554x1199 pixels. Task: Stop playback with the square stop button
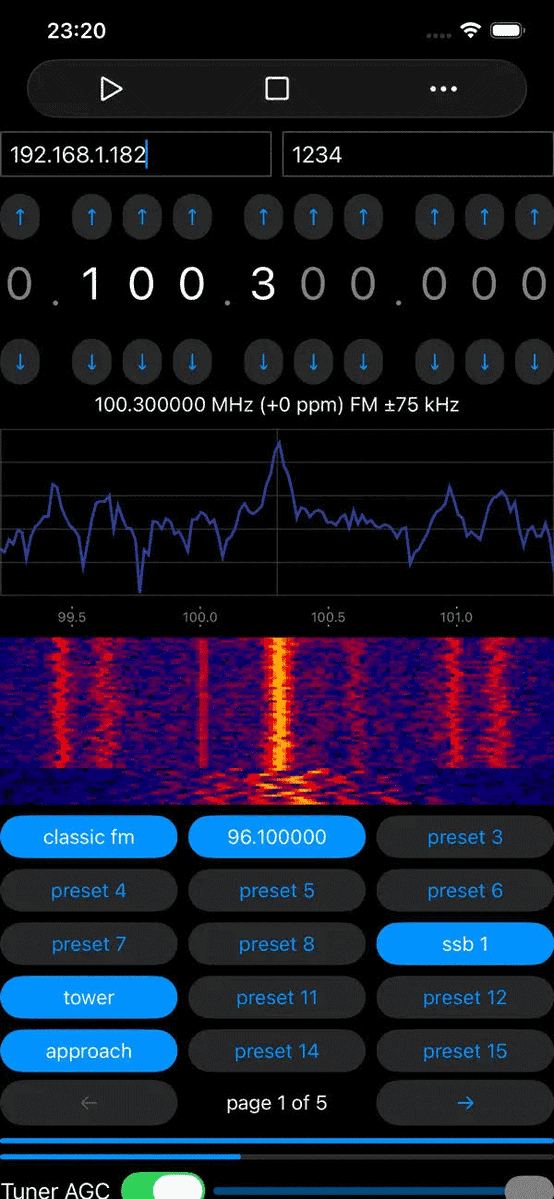[x=277, y=89]
